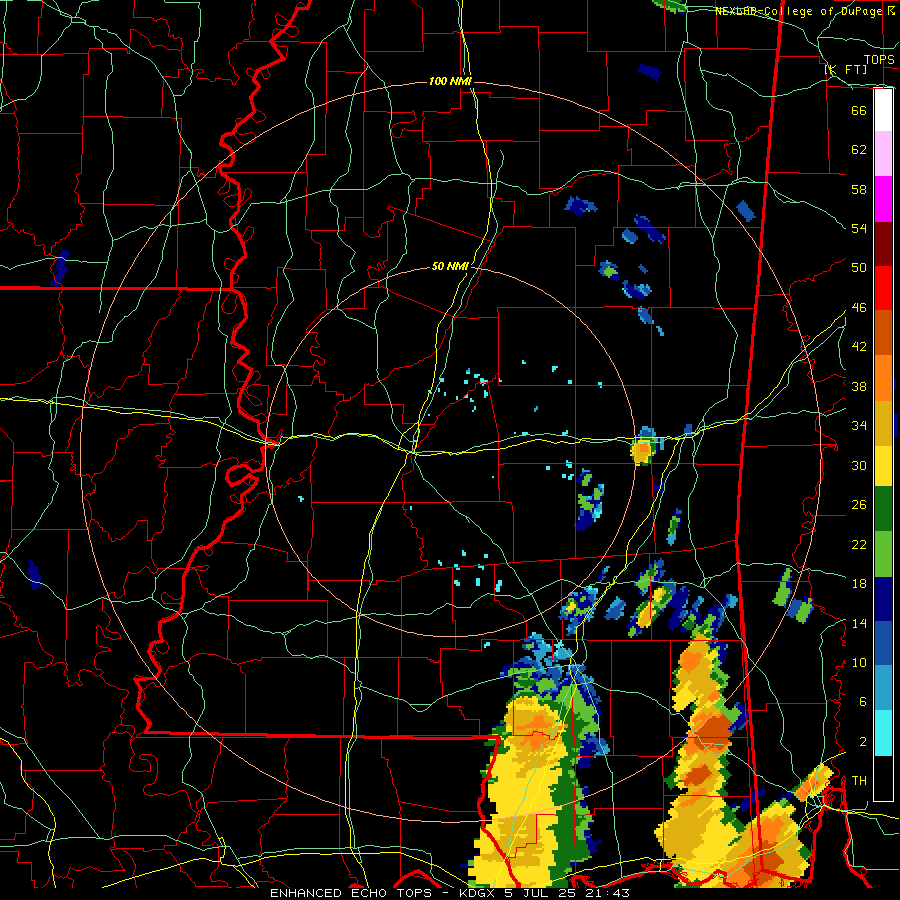This screenshot has width=900, height=900.
Task: Choose the cyan legend color band
Action: [883, 733]
